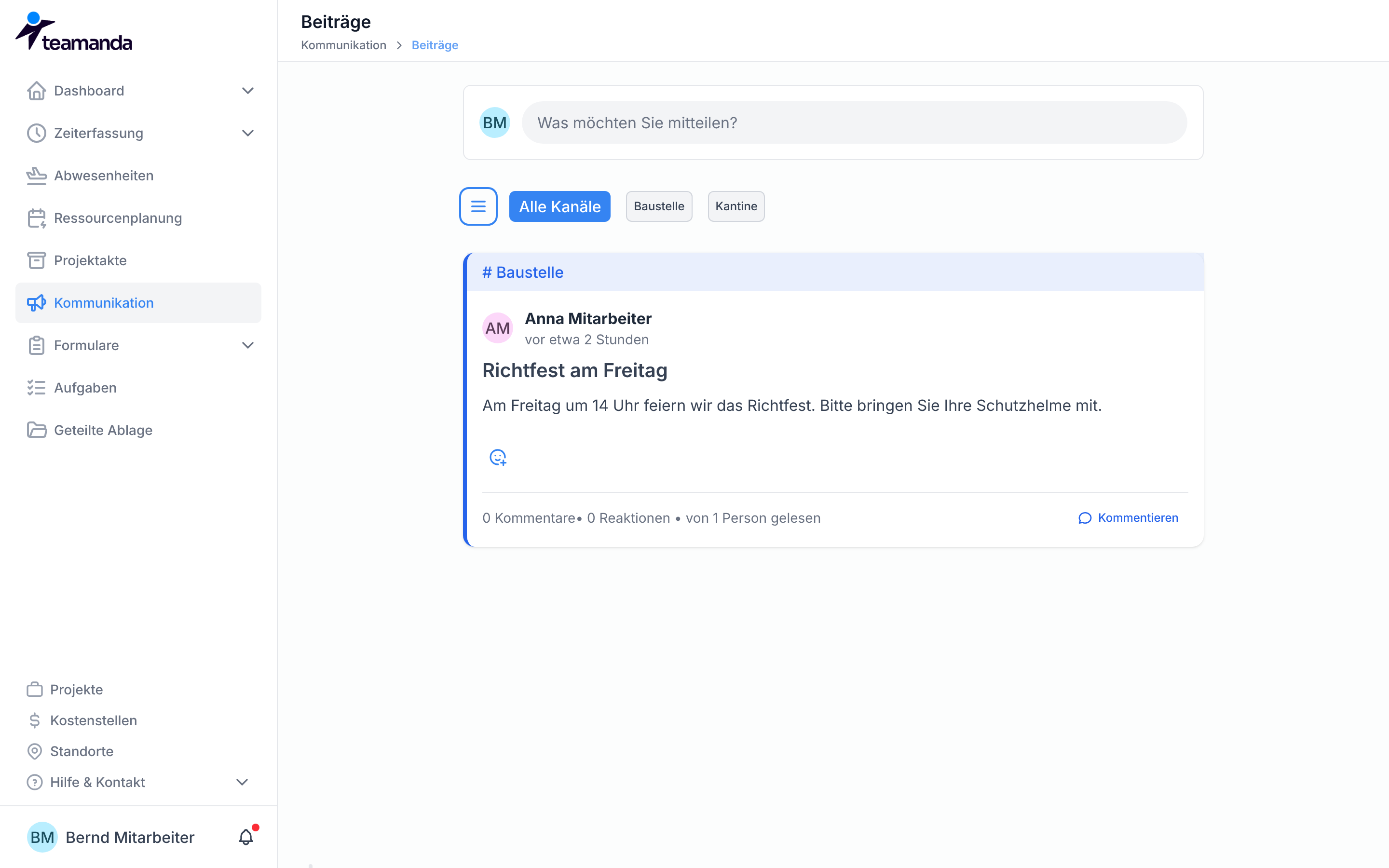Image resolution: width=1389 pixels, height=868 pixels.
Task: Click the Ressourcenplanung calendar icon
Action: 36,218
